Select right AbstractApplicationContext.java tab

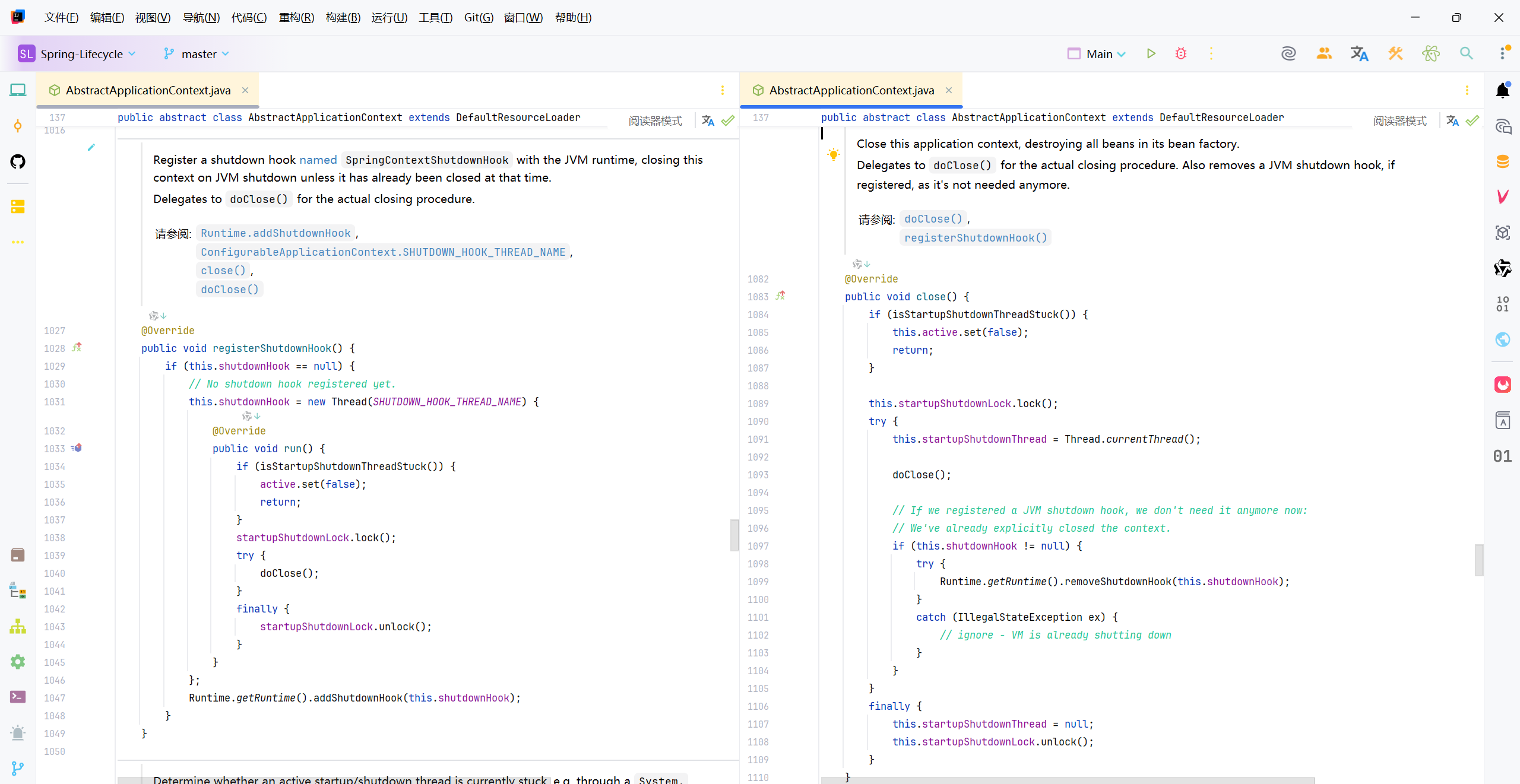(851, 90)
